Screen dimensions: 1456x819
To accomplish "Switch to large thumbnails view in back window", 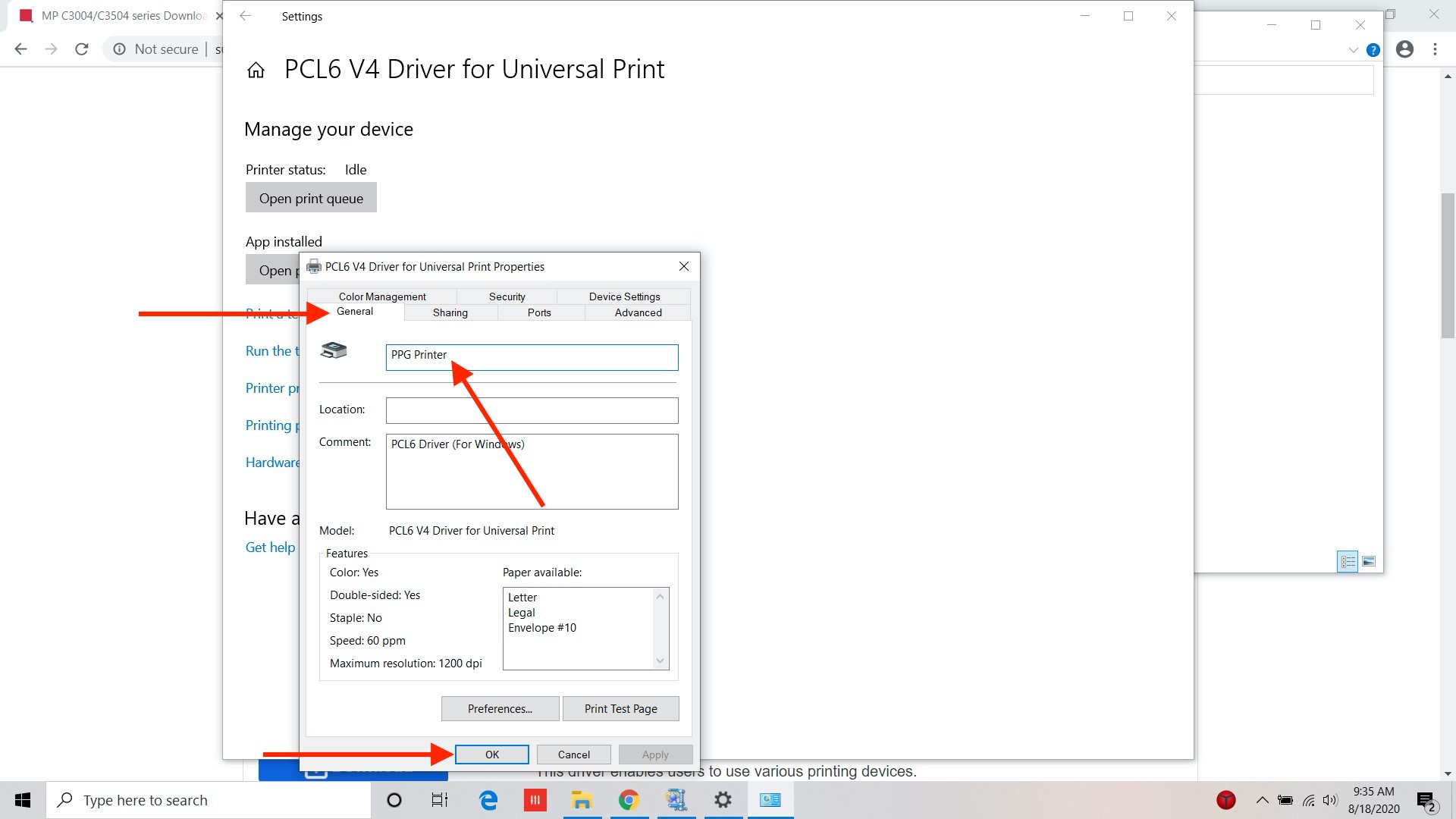I will [1369, 561].
